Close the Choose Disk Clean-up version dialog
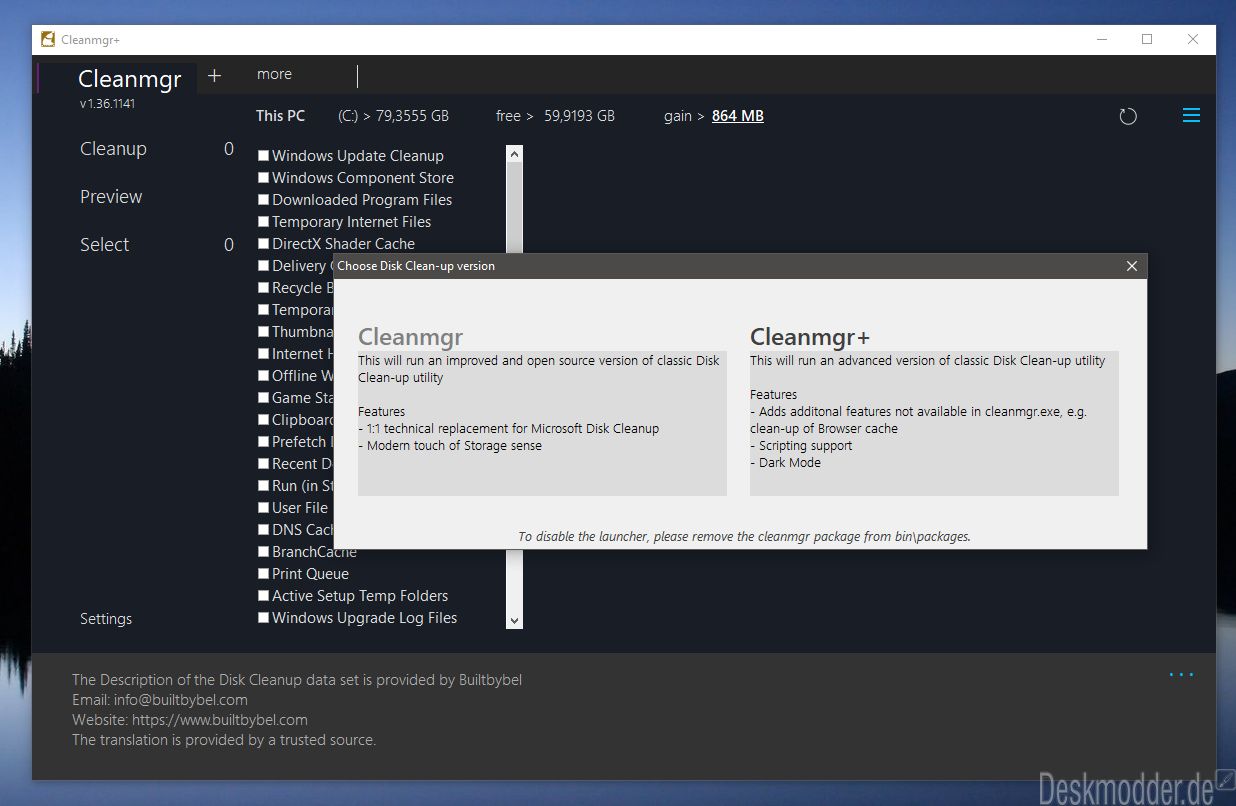Screen dimensions: 1236x806 coord(1132,266)
